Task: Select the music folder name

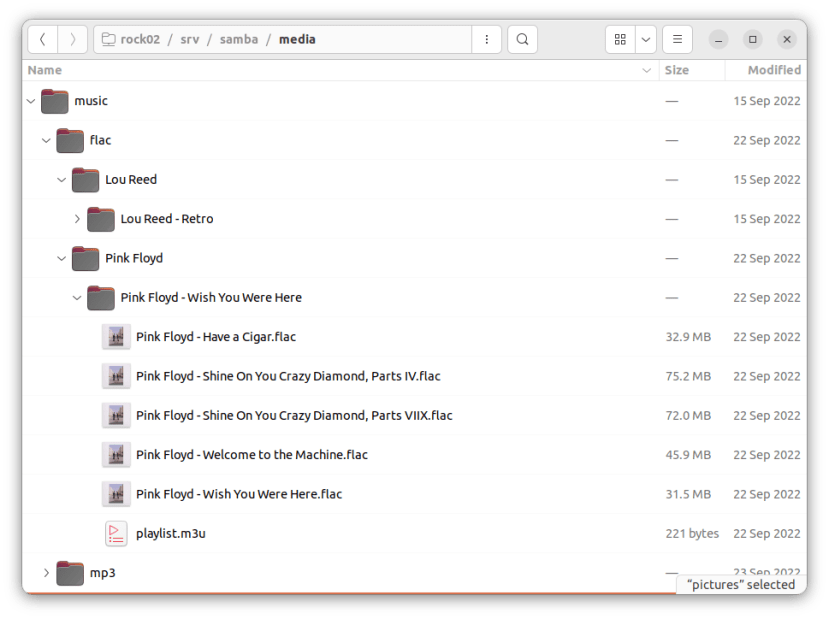Action: [91, 101]
